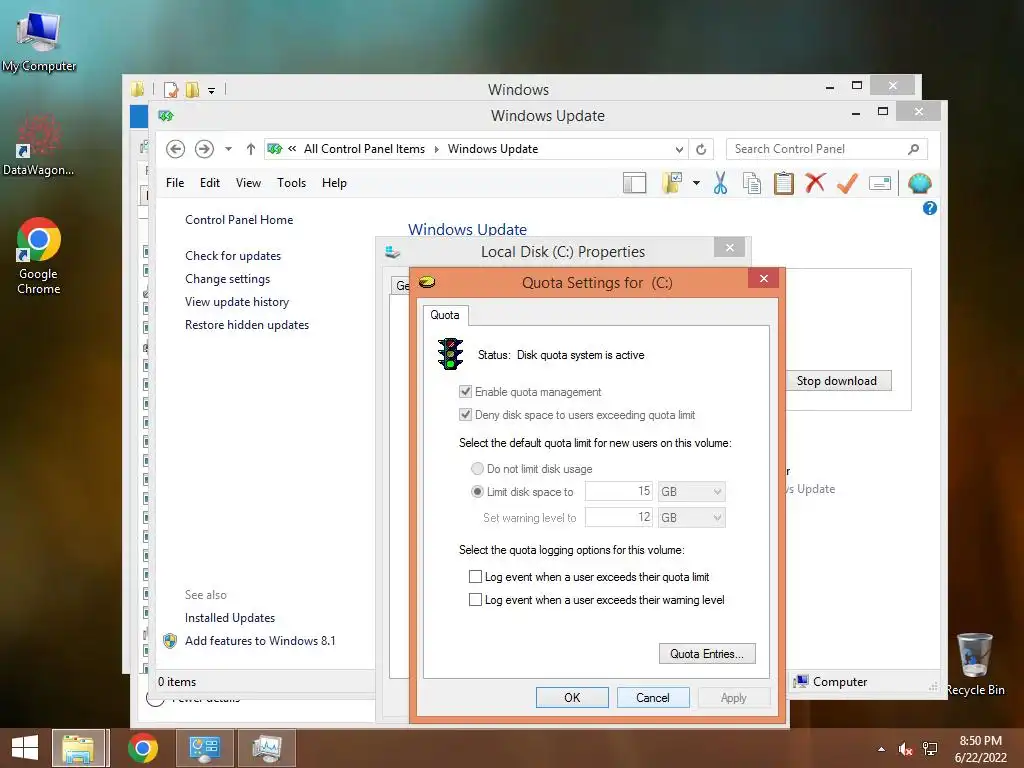Select Limit disk space to radio
The width and height of the screenshot is (1024, 768).
[x=477, y=492]
